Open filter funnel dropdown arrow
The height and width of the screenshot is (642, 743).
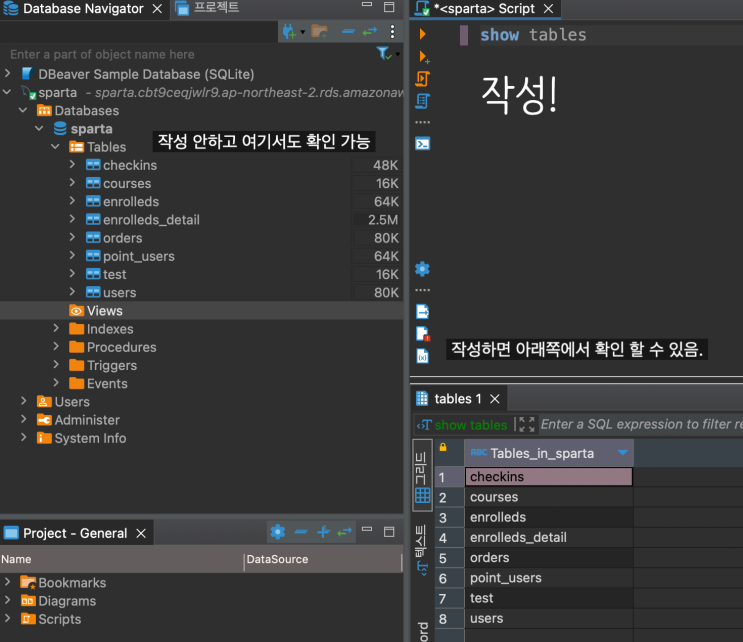click(x=398, y=54)
